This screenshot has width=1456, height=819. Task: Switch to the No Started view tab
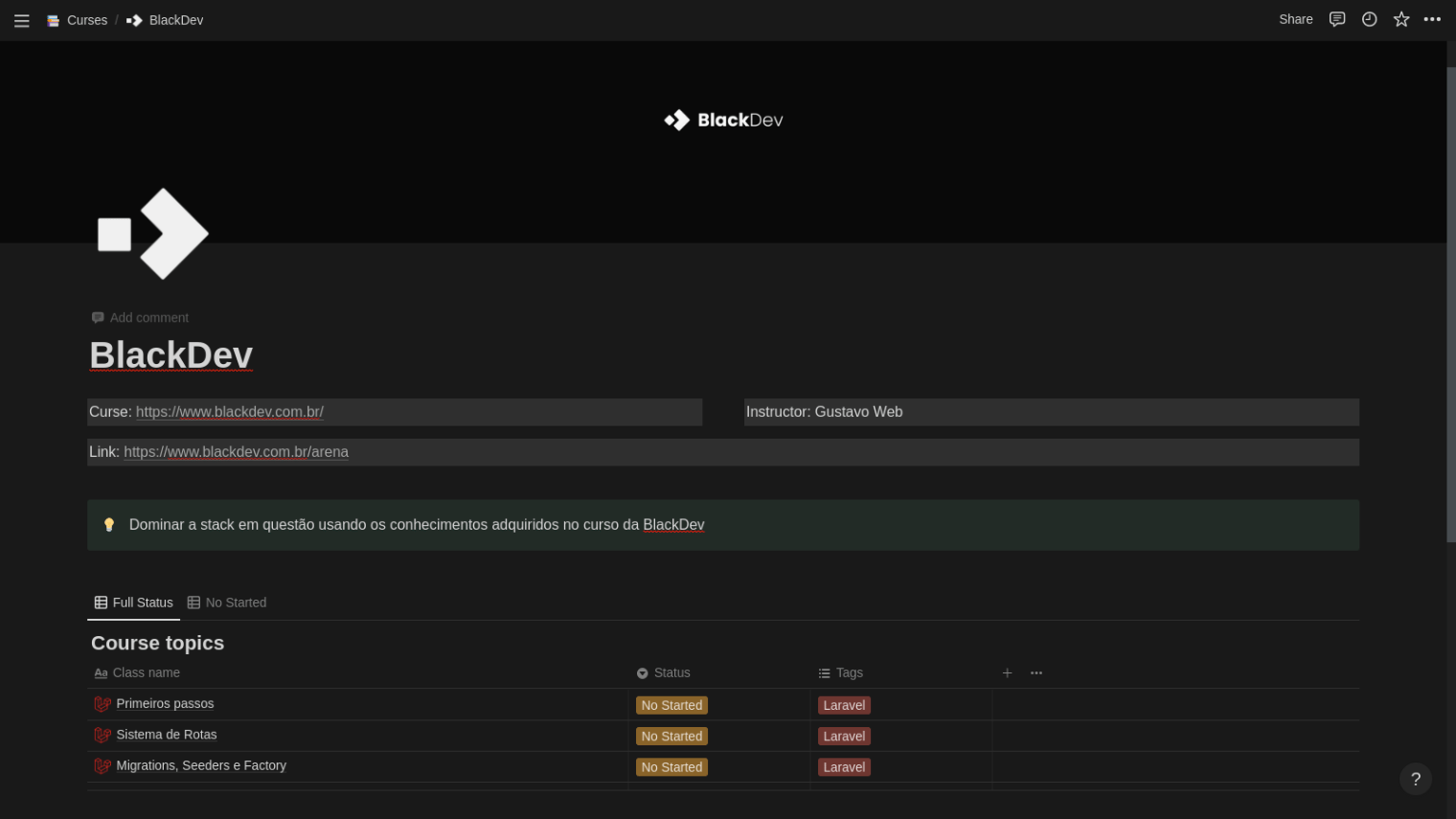[x=227, y=603]
